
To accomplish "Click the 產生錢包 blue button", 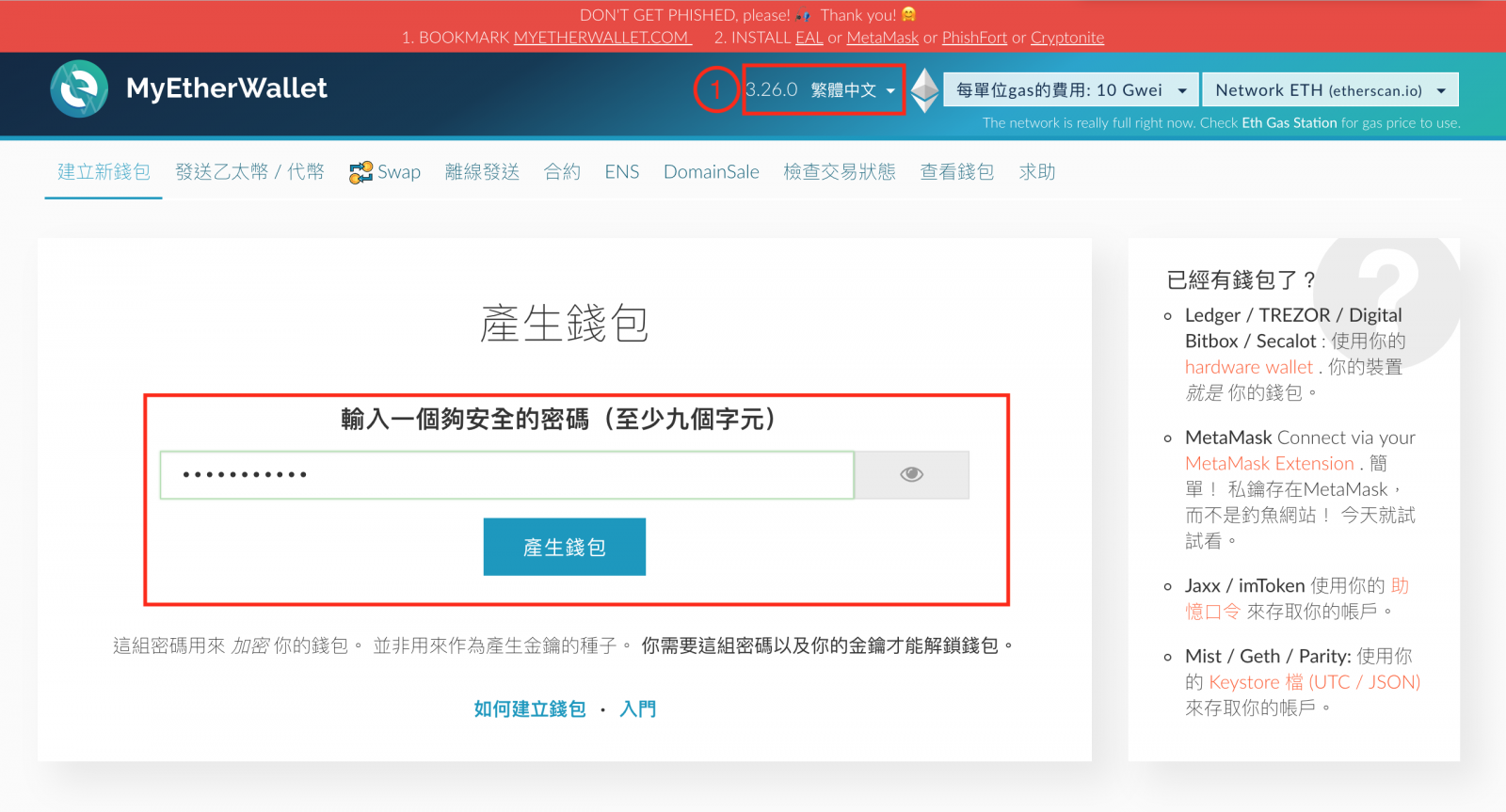I will tap(565, 547).
